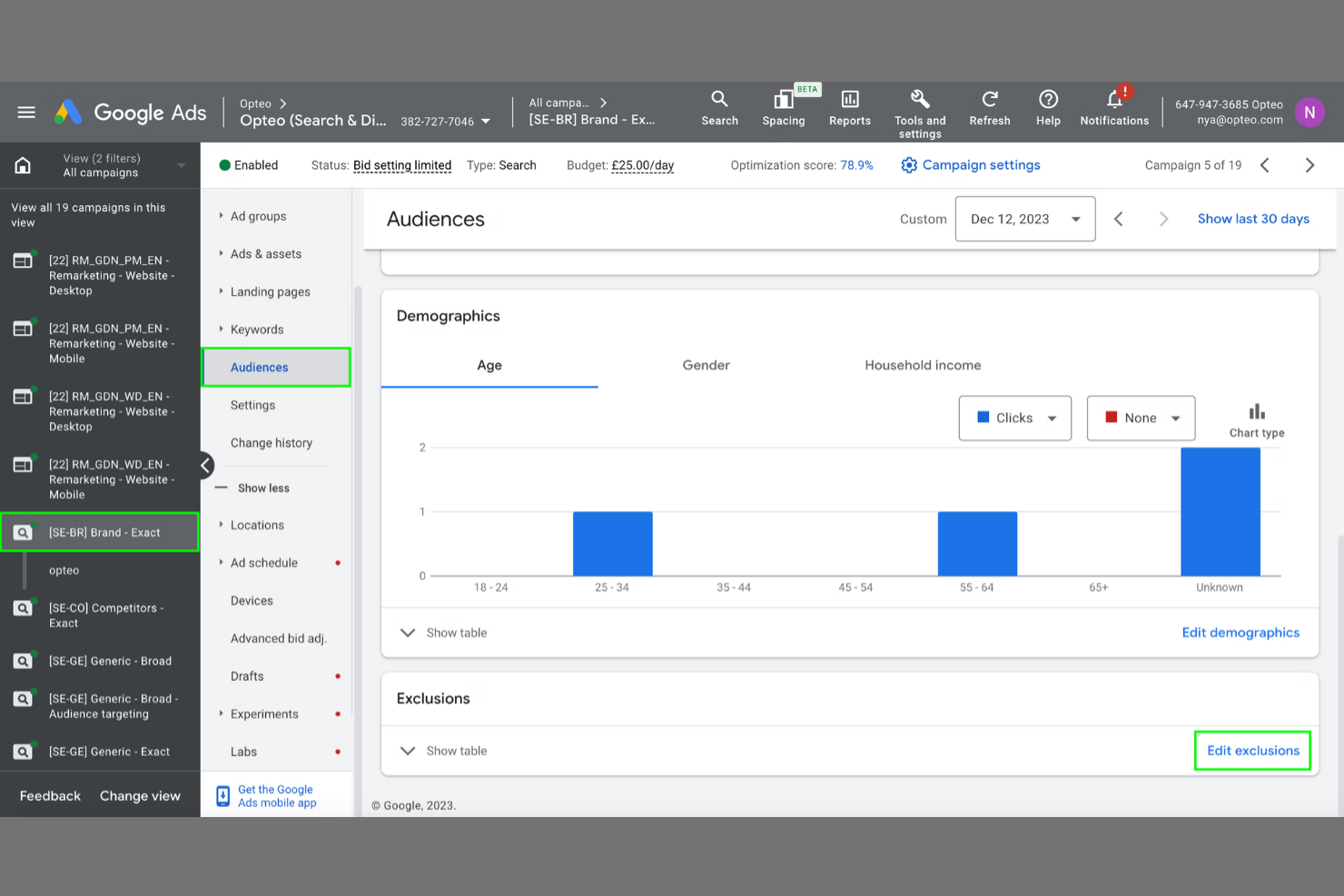Collapse the left navigation panel chevron
Screen dimensions: 1344x896
[x=206, y=466]
